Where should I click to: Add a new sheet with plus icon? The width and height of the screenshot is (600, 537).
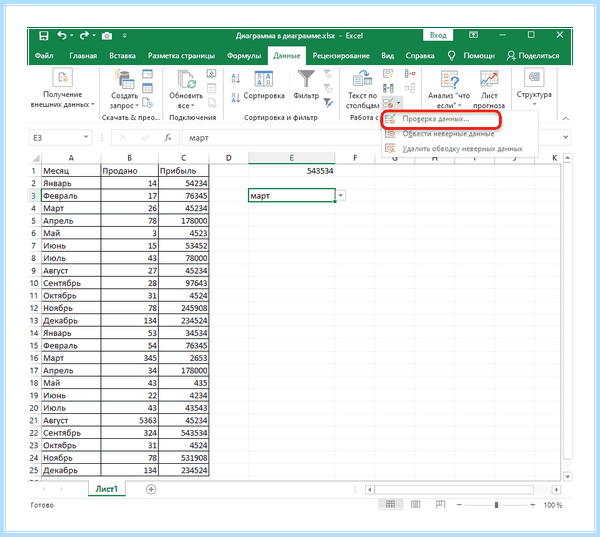151,489
